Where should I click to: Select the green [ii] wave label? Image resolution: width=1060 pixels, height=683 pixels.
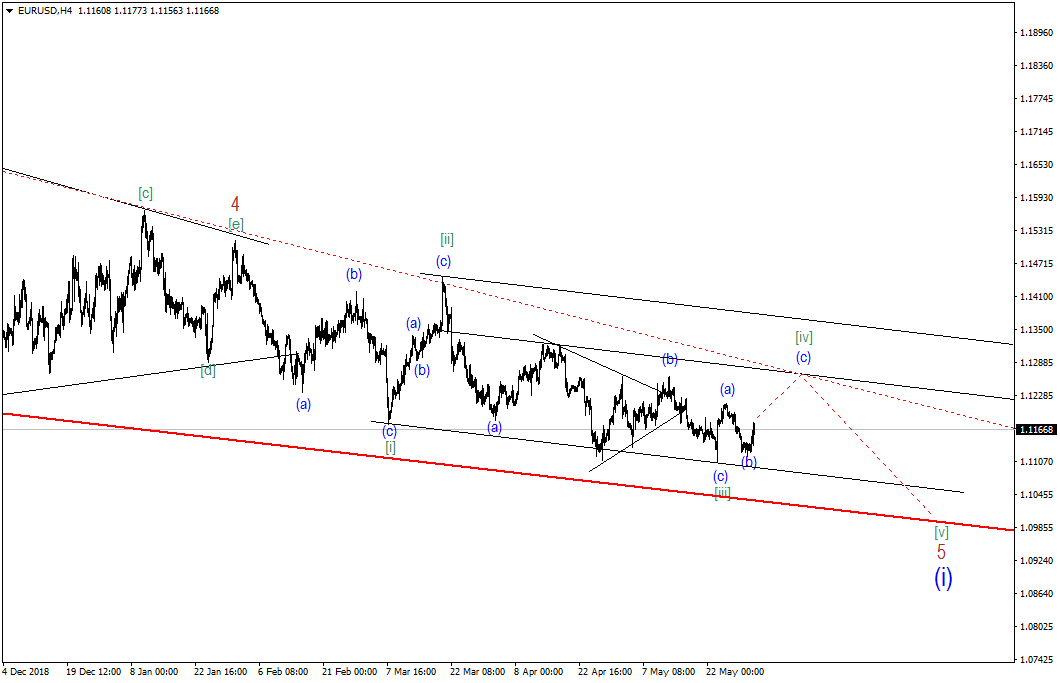click(447, 239)
